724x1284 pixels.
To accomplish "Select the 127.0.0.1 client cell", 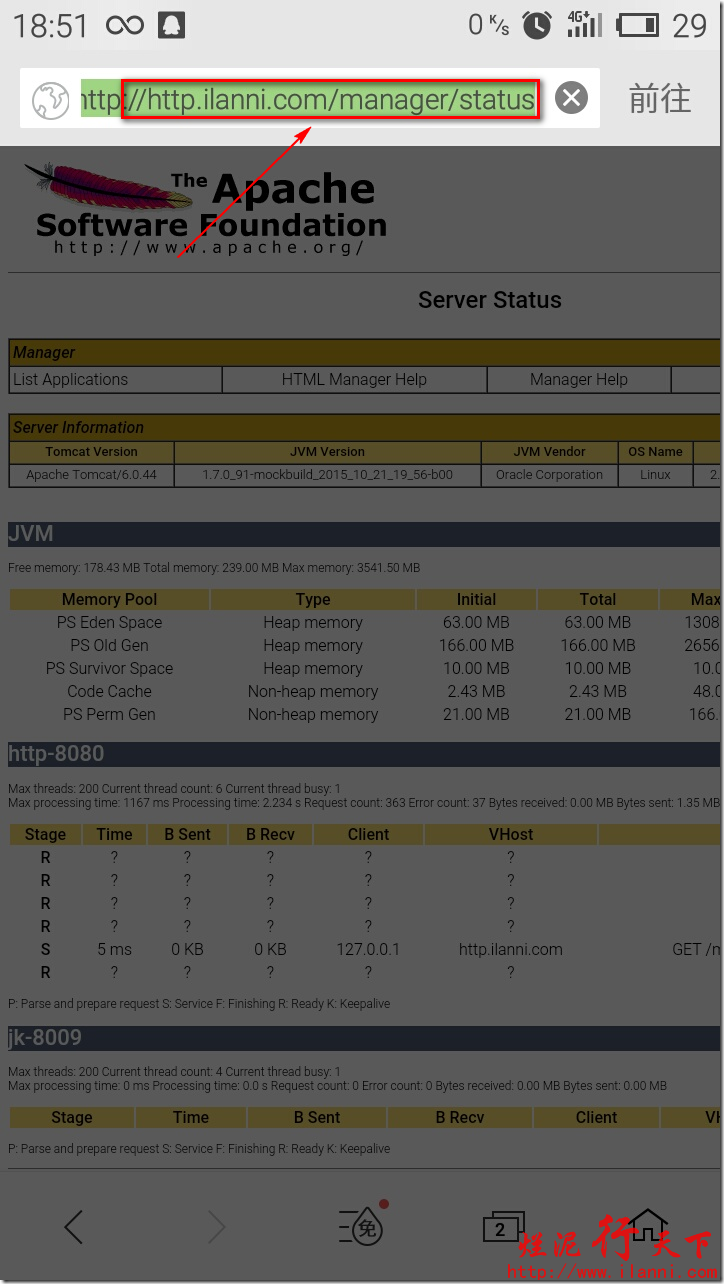I will click(x=369, y=950).
